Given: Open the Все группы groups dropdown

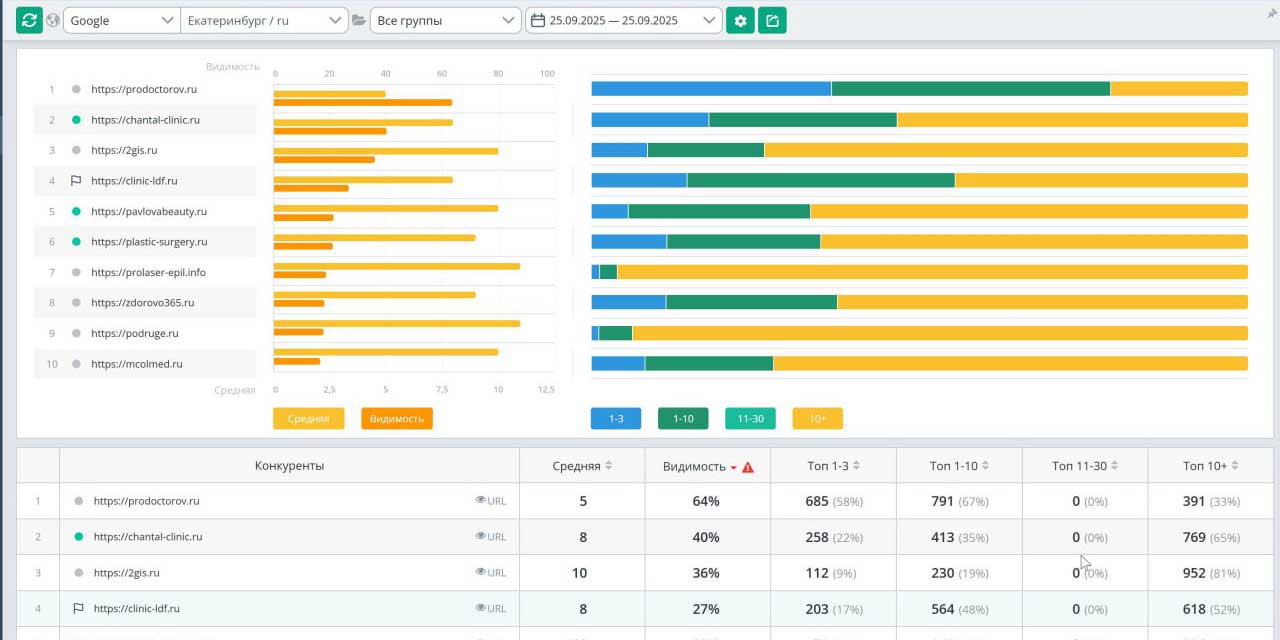Looking at the screenshot, I should pos(444,20).
